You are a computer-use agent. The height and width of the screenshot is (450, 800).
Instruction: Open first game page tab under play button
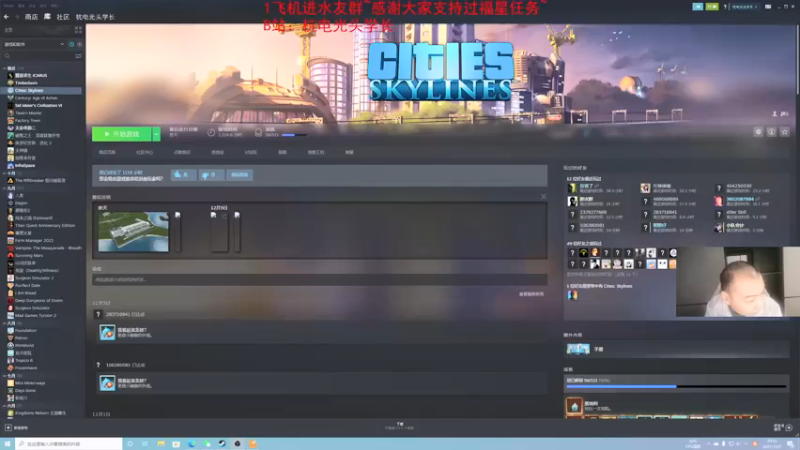coord(107,152)
